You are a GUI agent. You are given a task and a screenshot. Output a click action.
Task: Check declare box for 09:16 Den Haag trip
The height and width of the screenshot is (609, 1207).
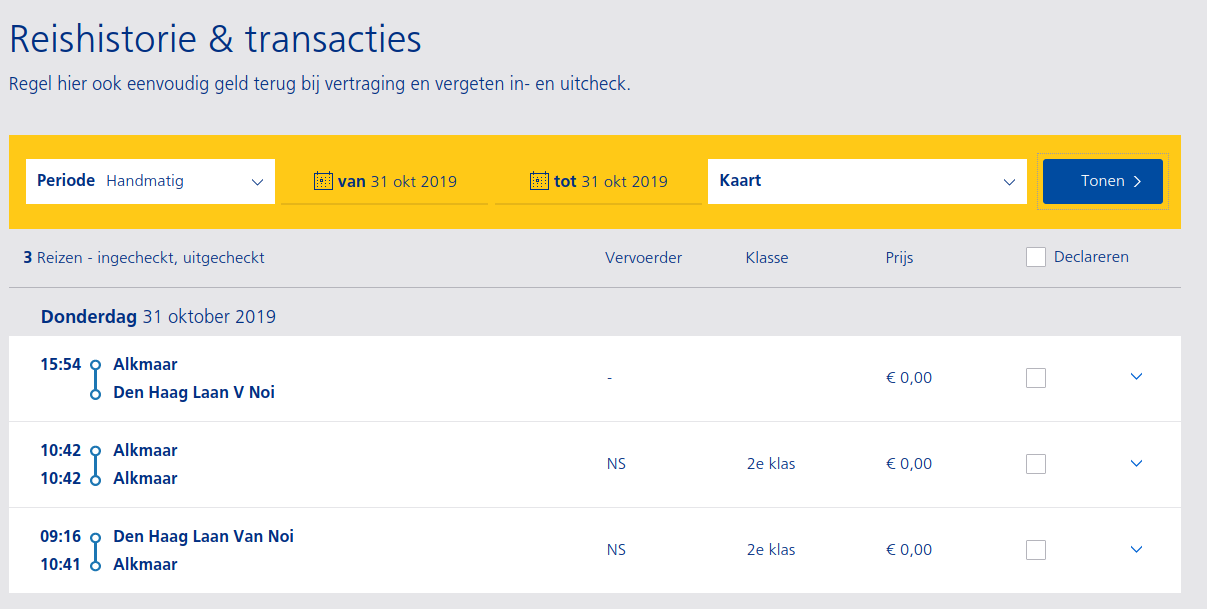tap(1036, 550)
